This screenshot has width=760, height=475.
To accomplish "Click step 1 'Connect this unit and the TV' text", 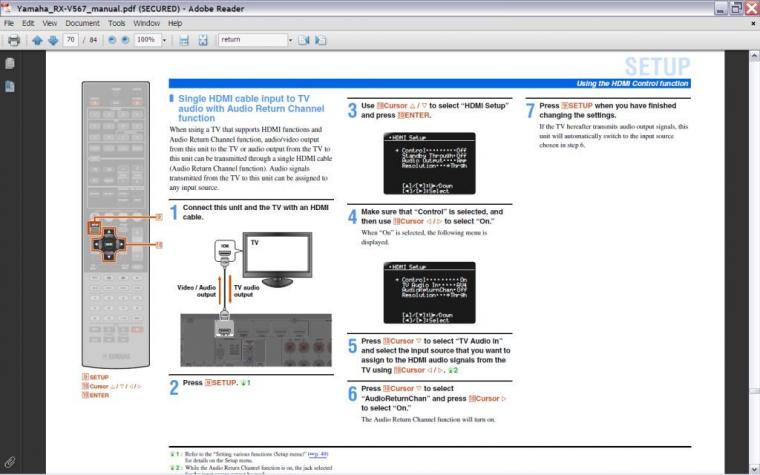I will pos(255,212).
